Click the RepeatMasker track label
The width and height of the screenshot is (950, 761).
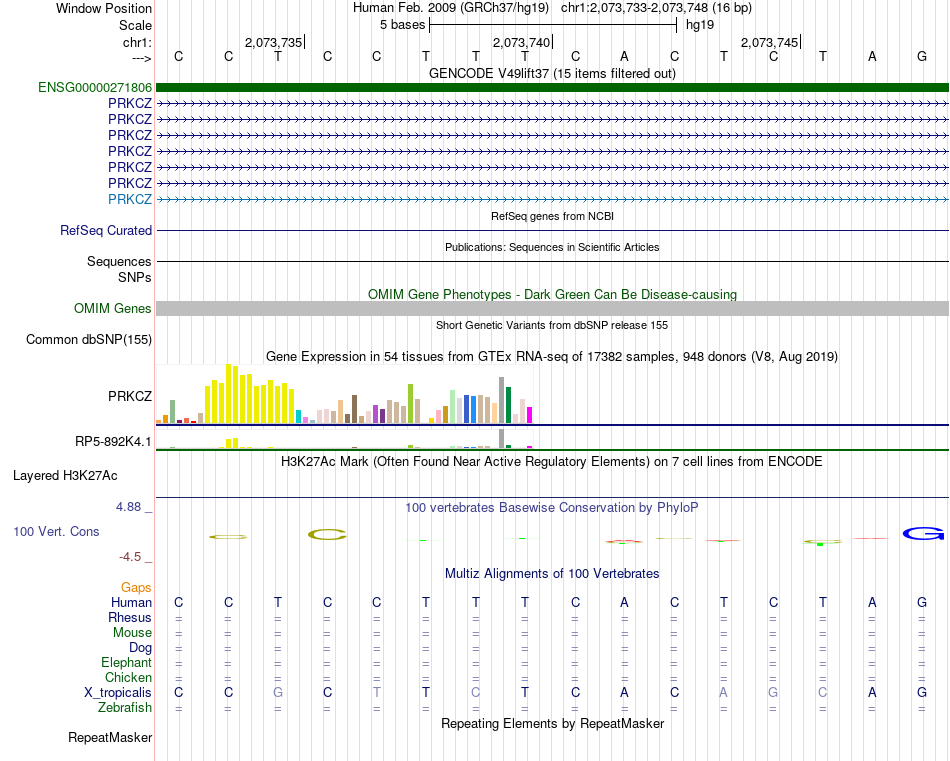[110, 737]
